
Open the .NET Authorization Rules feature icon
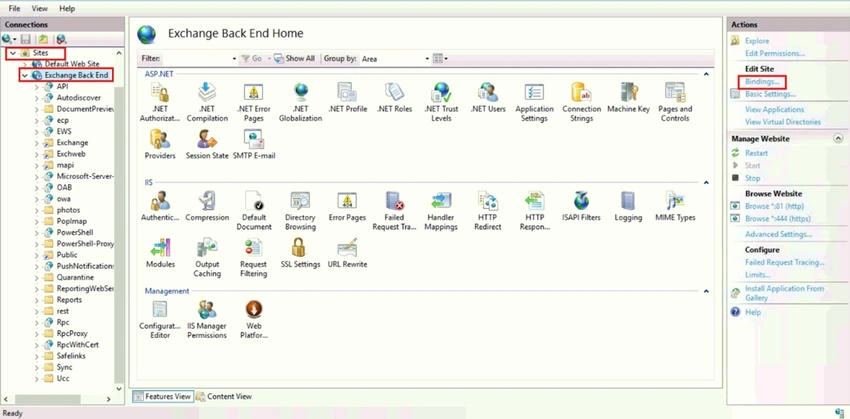pyautogui.click(x=159, y=93)
